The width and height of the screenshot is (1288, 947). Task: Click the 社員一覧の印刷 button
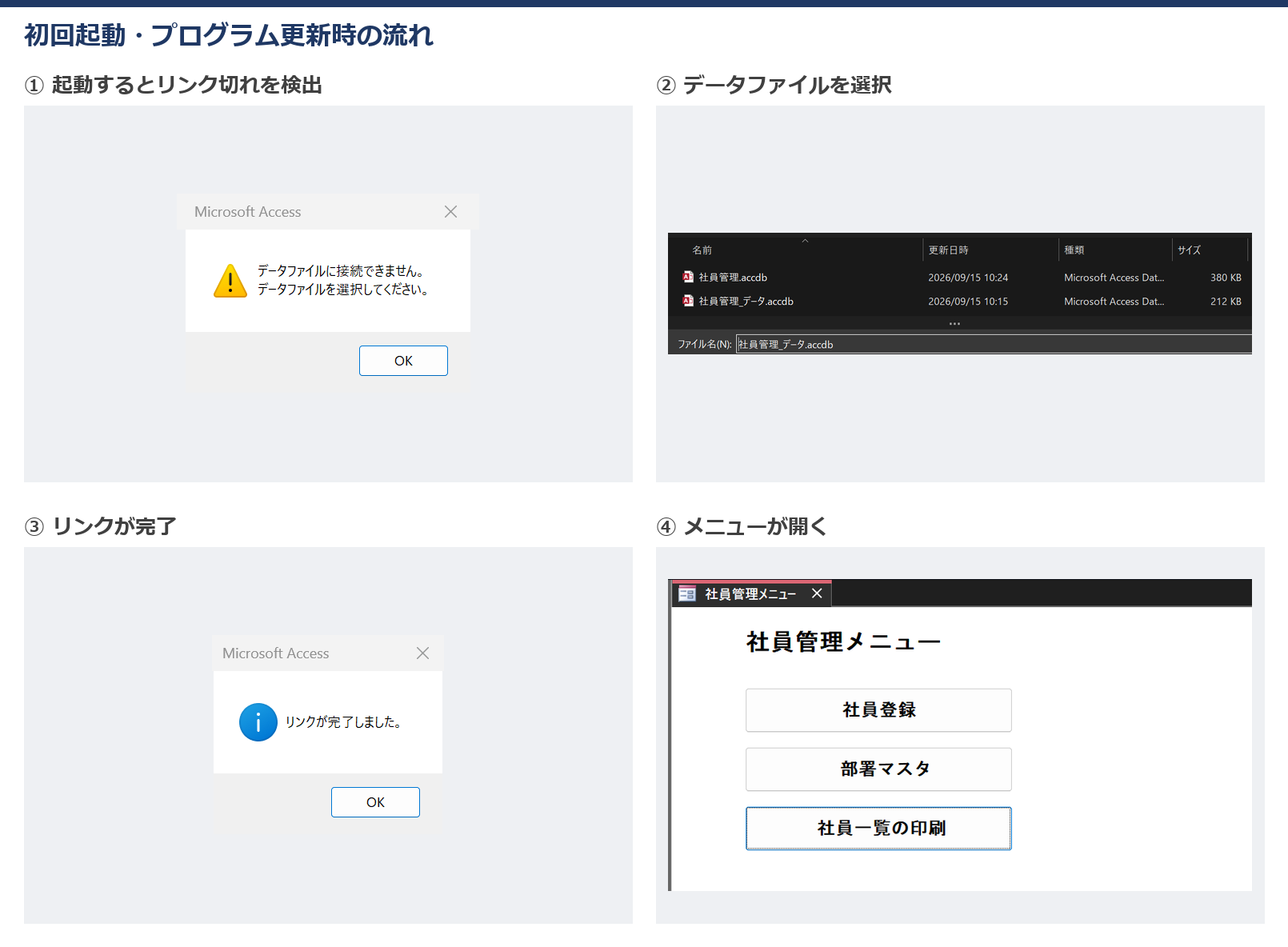point(878,829)
